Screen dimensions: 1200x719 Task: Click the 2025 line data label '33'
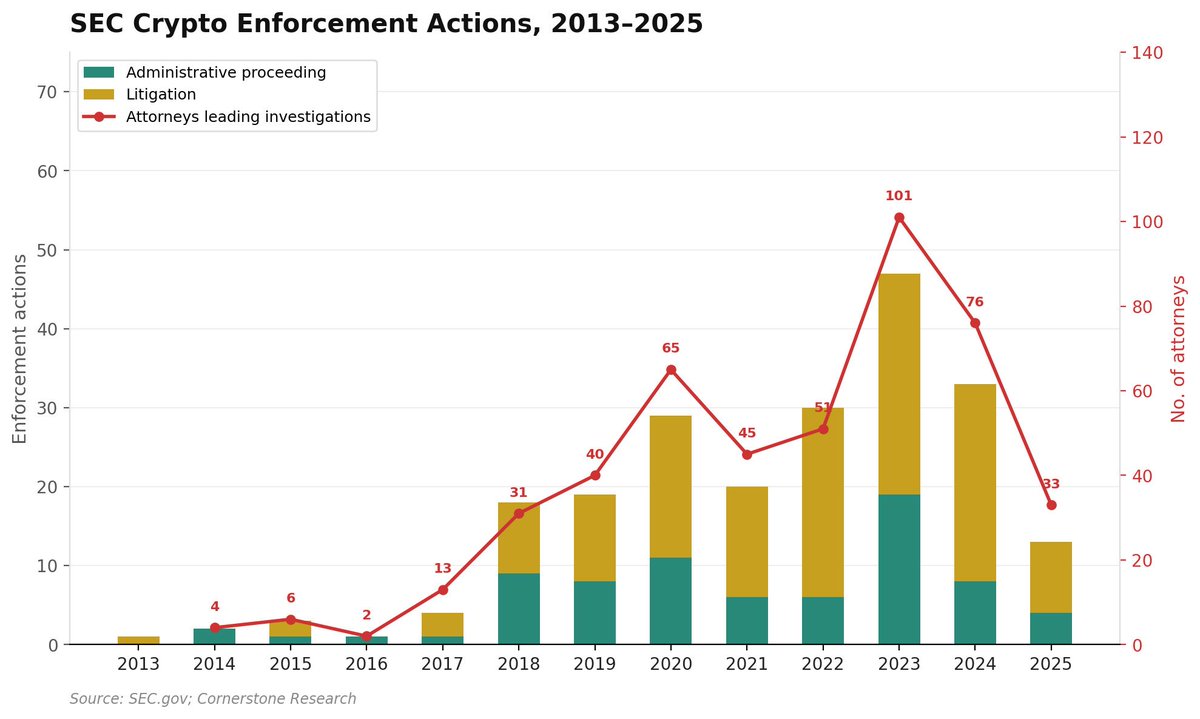[x=1051, y=484]
